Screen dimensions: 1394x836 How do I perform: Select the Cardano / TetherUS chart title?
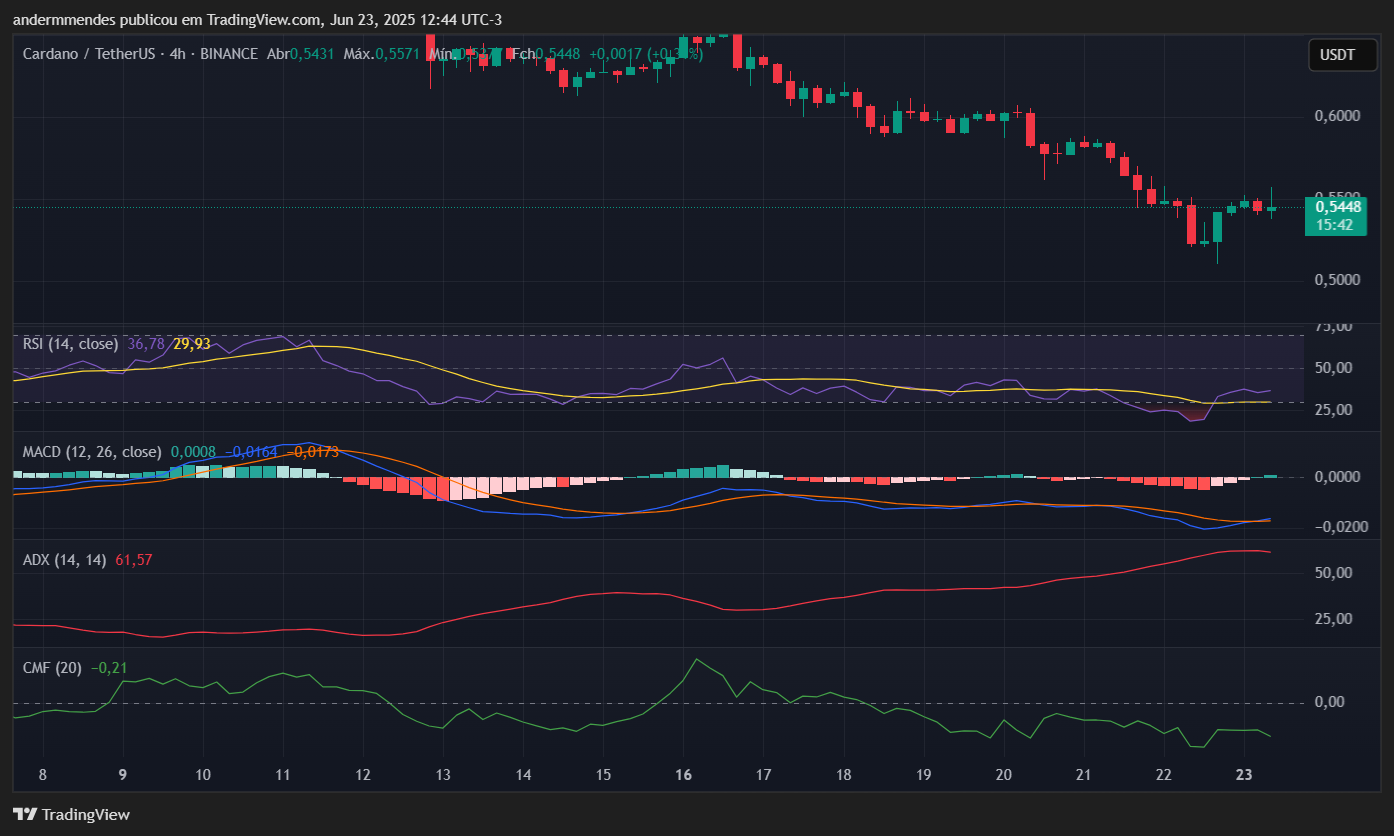pos(89,54)
